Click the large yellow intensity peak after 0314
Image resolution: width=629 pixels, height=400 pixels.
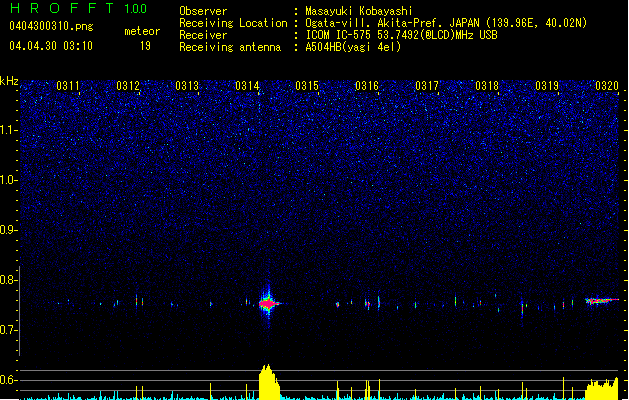pyautogui.click(x=269, y=382)
